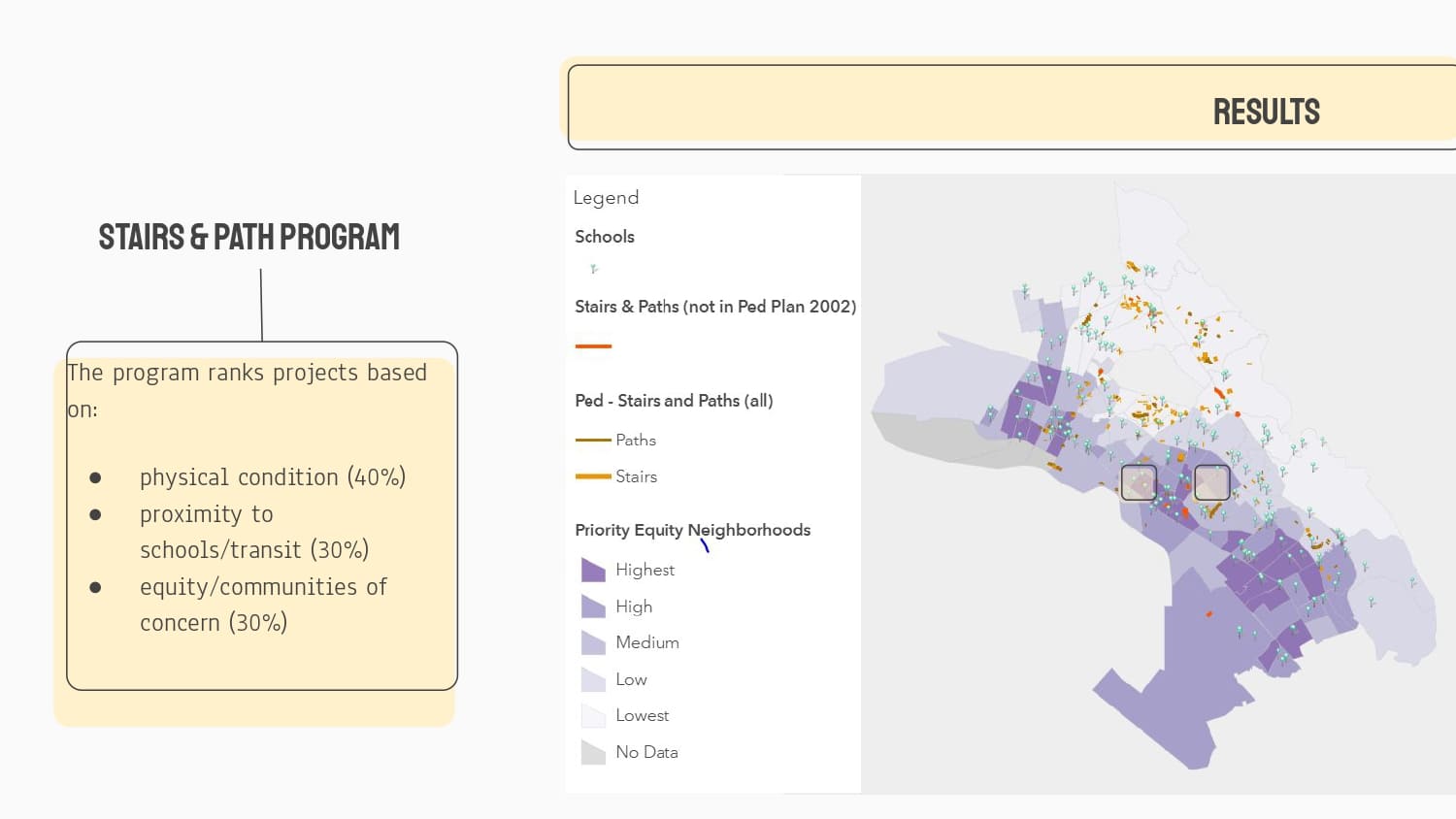
Task: Select the orange Stairs line symbol
Action: coord(593,476)
